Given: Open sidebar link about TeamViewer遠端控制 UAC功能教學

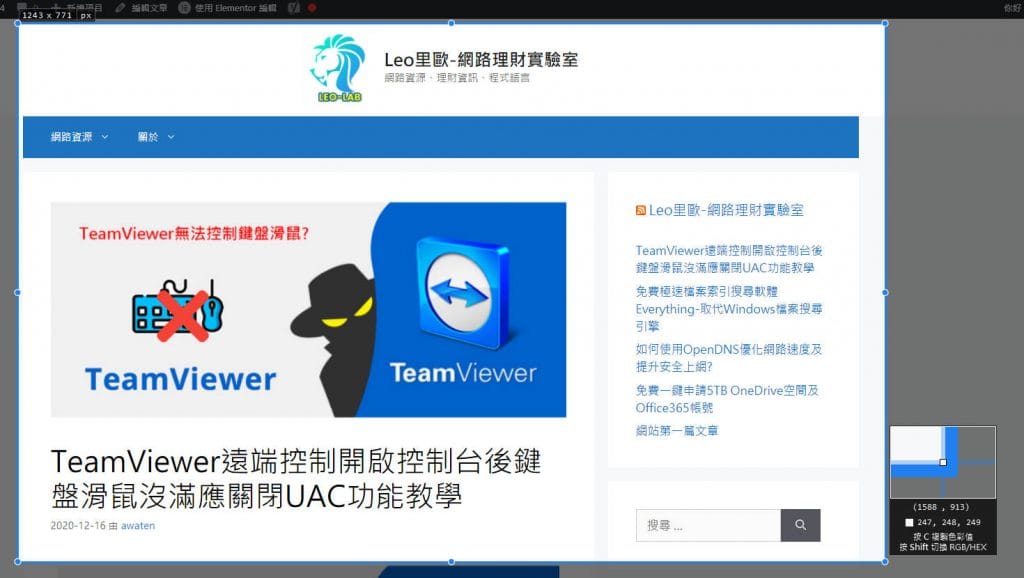Looking at the screenshot, I should tap(729, 259).
